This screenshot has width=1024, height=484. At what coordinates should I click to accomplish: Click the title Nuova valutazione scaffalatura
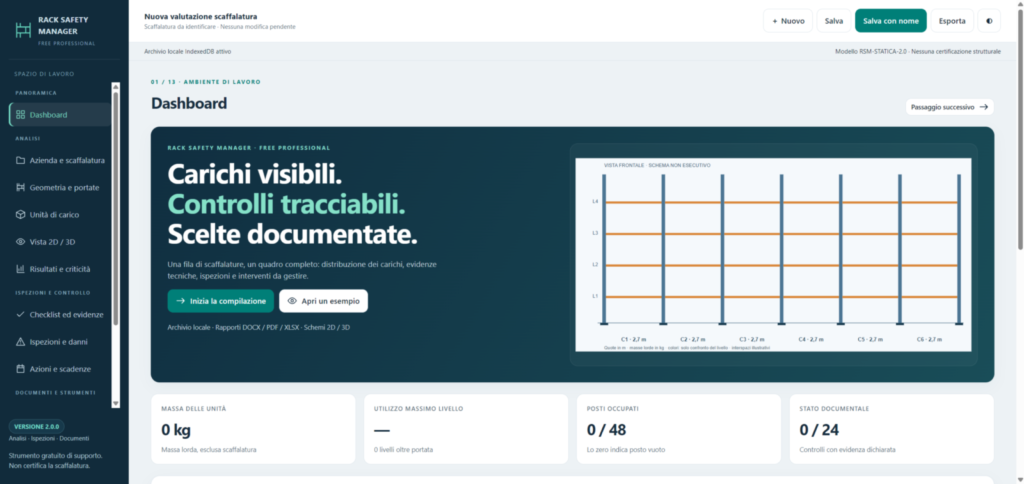click(x=200, y=16)
